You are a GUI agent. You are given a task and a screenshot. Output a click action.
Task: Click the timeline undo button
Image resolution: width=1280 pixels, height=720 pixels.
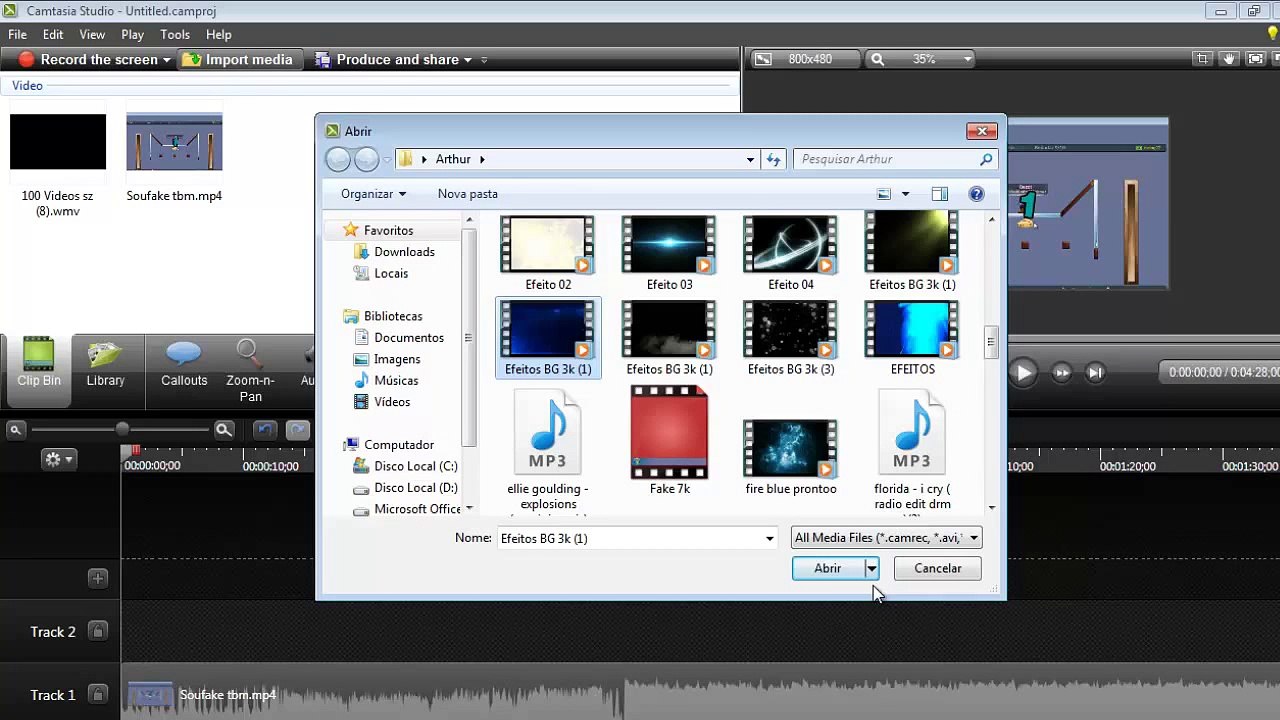(x=264, y=430)
